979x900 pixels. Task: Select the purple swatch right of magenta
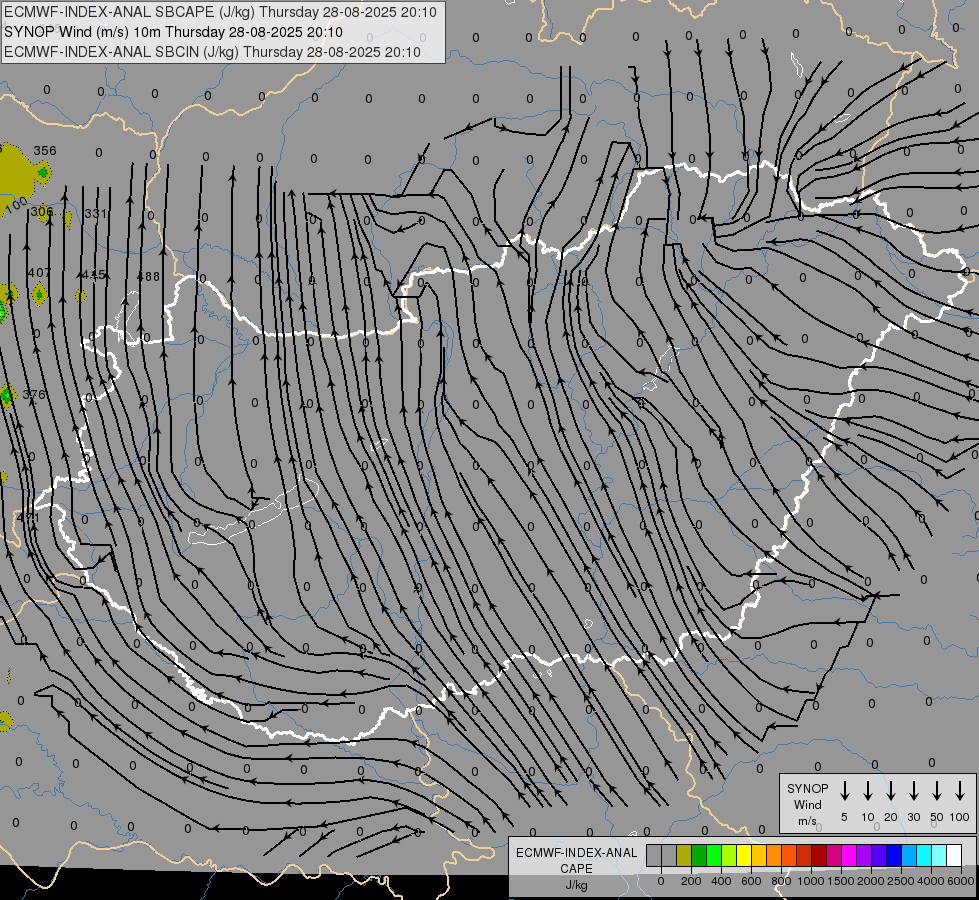coord(863,855)
